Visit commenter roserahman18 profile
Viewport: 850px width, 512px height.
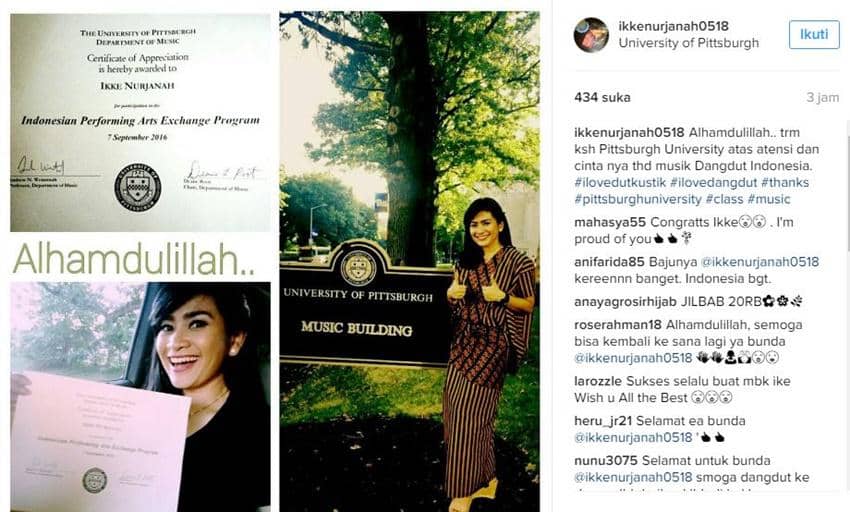(618, 325)
